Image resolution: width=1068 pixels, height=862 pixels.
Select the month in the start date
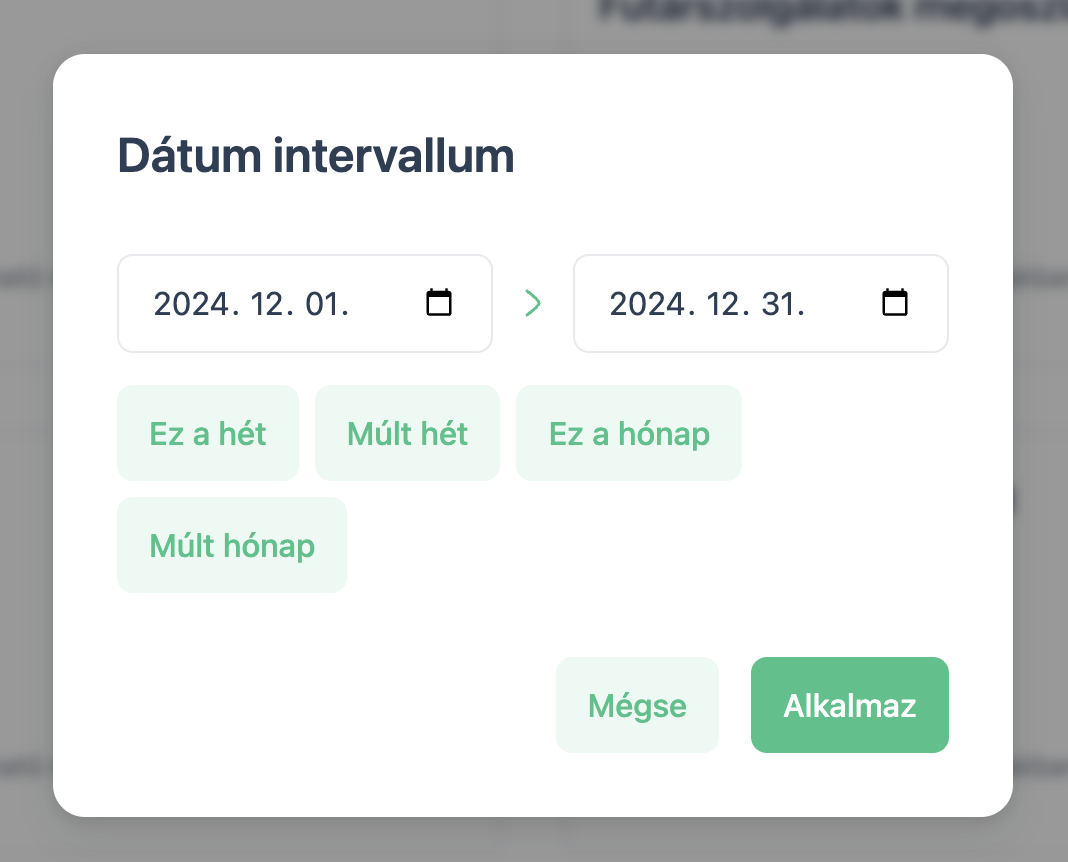pos(270,304)
